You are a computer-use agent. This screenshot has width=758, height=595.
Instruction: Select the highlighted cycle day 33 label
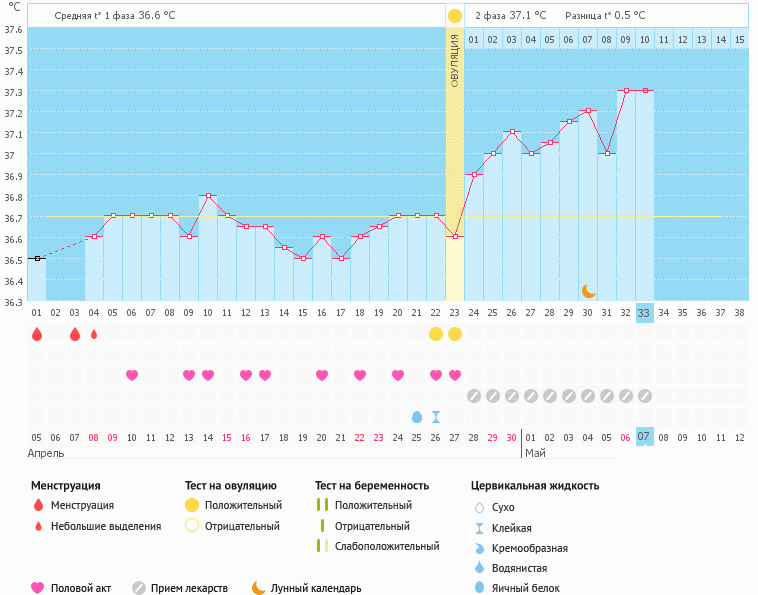click(x=644, y=312)
